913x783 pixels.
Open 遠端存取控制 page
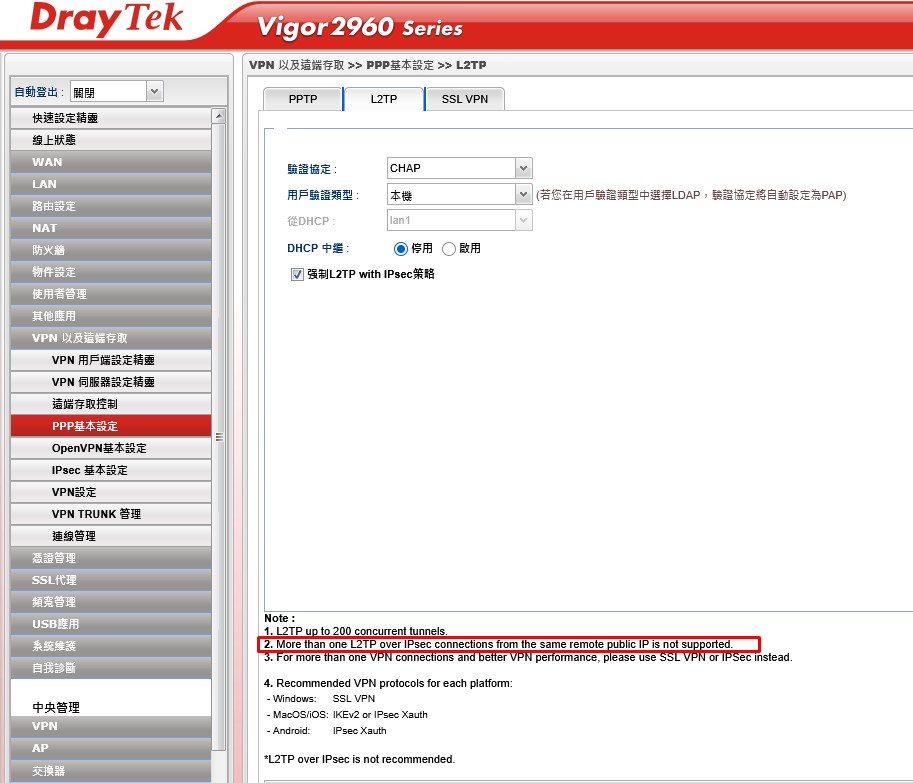coord(111,405)
